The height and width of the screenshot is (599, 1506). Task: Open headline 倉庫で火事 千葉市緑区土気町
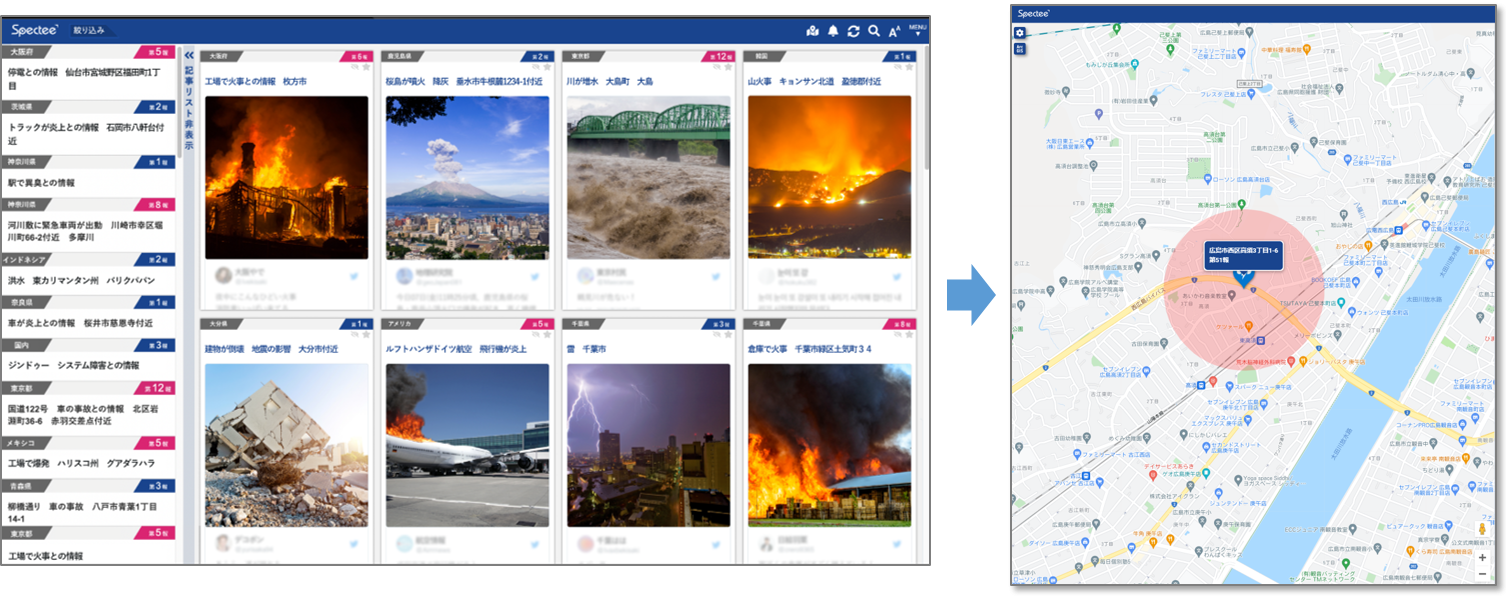tap(810, 349)
